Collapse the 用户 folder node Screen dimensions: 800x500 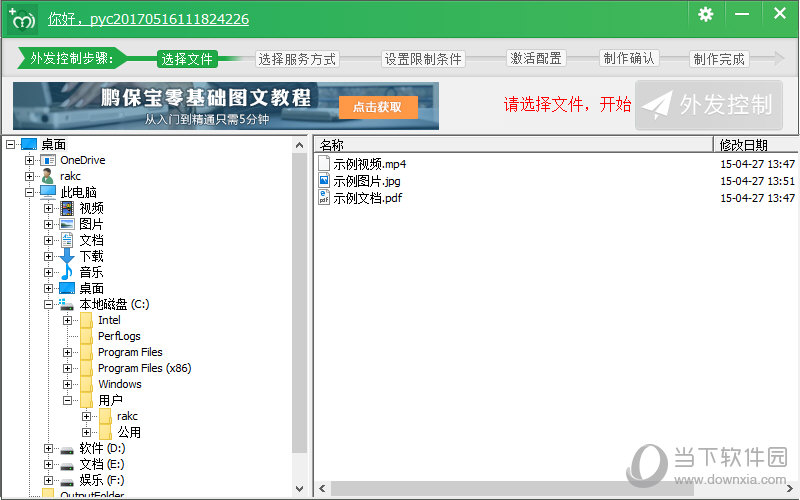tap(67, 401)
